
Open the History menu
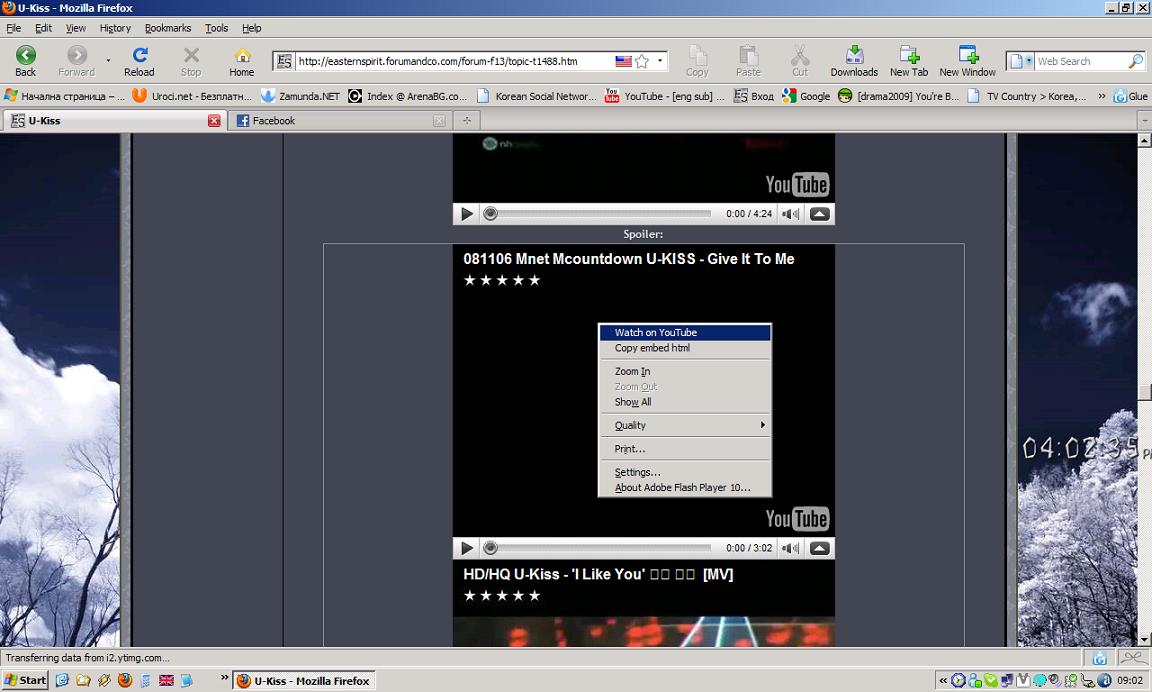[x=115, y=28]
